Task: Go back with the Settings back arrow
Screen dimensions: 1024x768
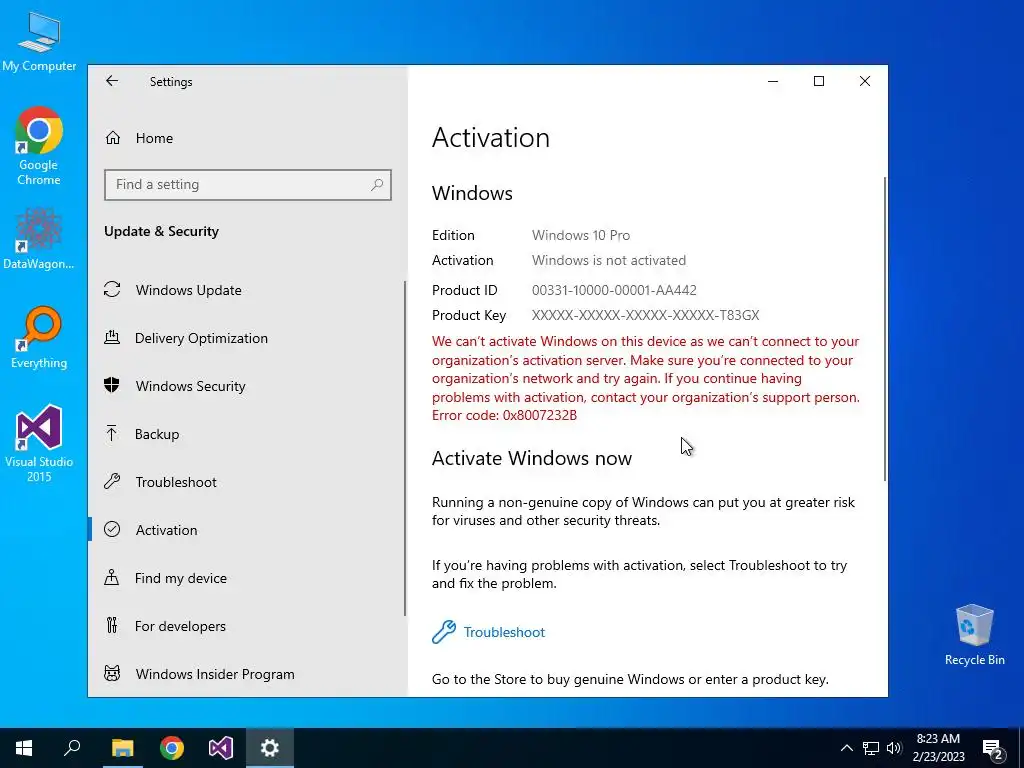Action: tap(112, 81)
